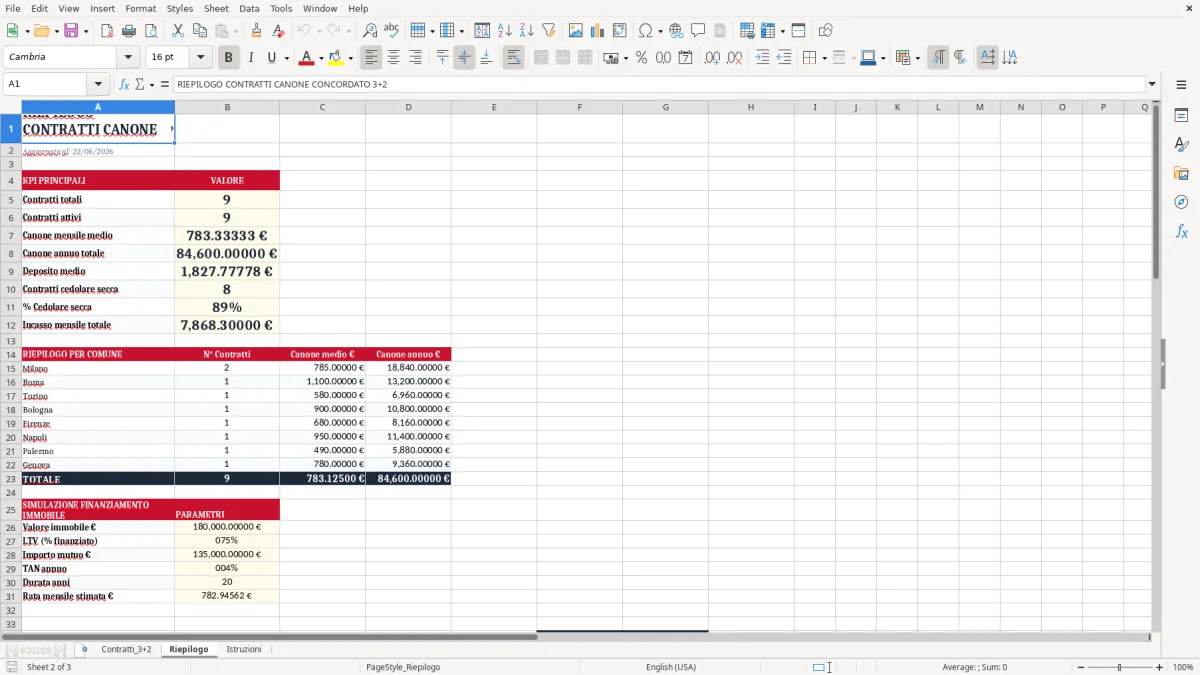Click the Select Function sigma button
The image size is (1200, 675).
pyautogui.click(x=139, y=84)
